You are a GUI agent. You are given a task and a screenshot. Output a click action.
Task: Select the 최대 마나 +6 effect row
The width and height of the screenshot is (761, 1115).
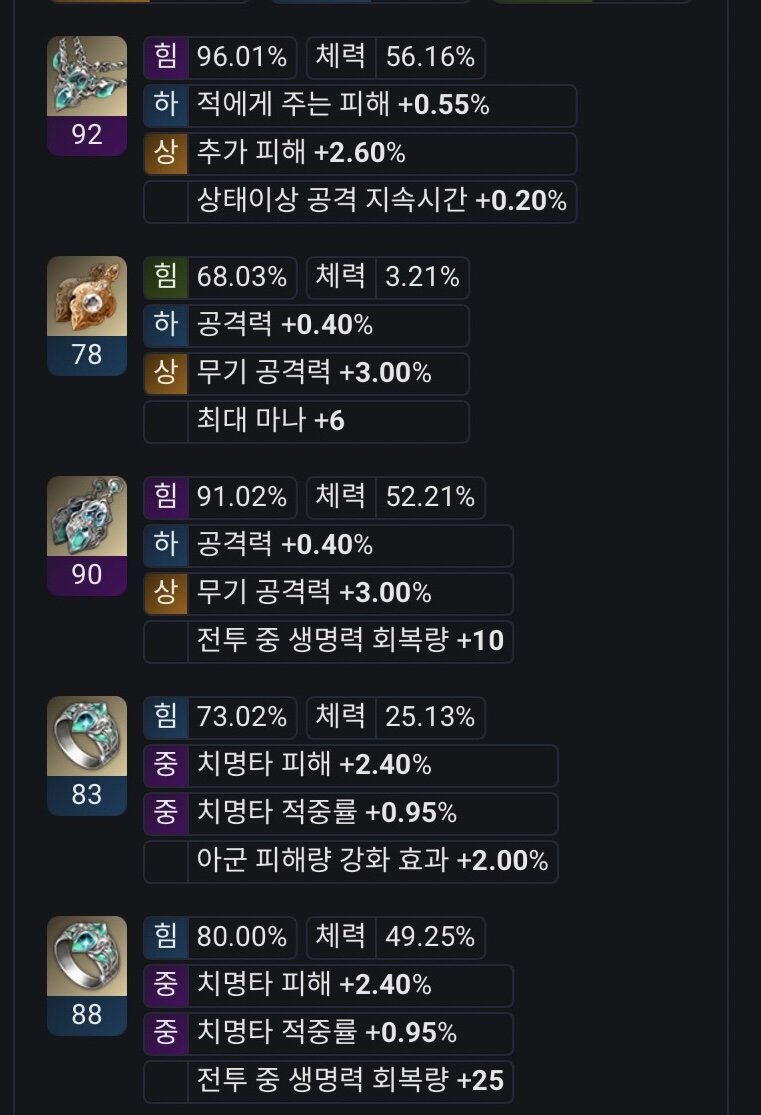coord(307,421)
